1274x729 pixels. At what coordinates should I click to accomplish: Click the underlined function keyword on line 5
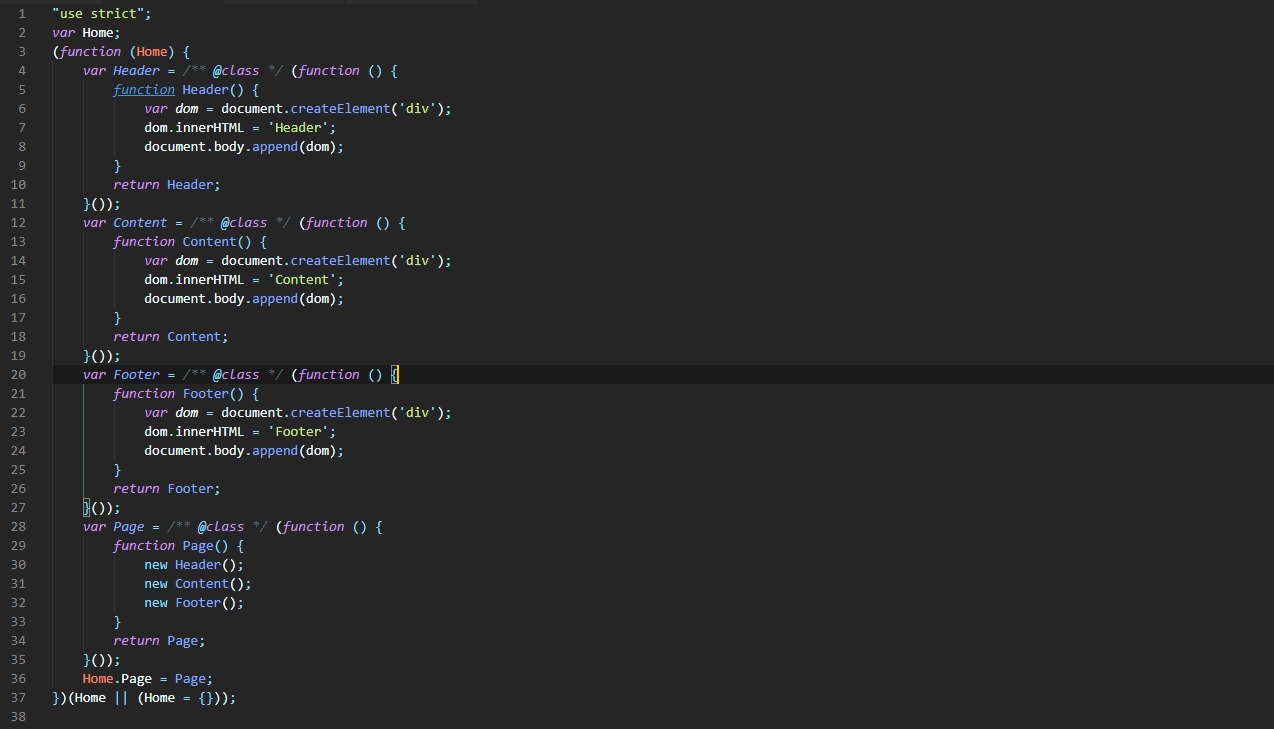(144, 89)
